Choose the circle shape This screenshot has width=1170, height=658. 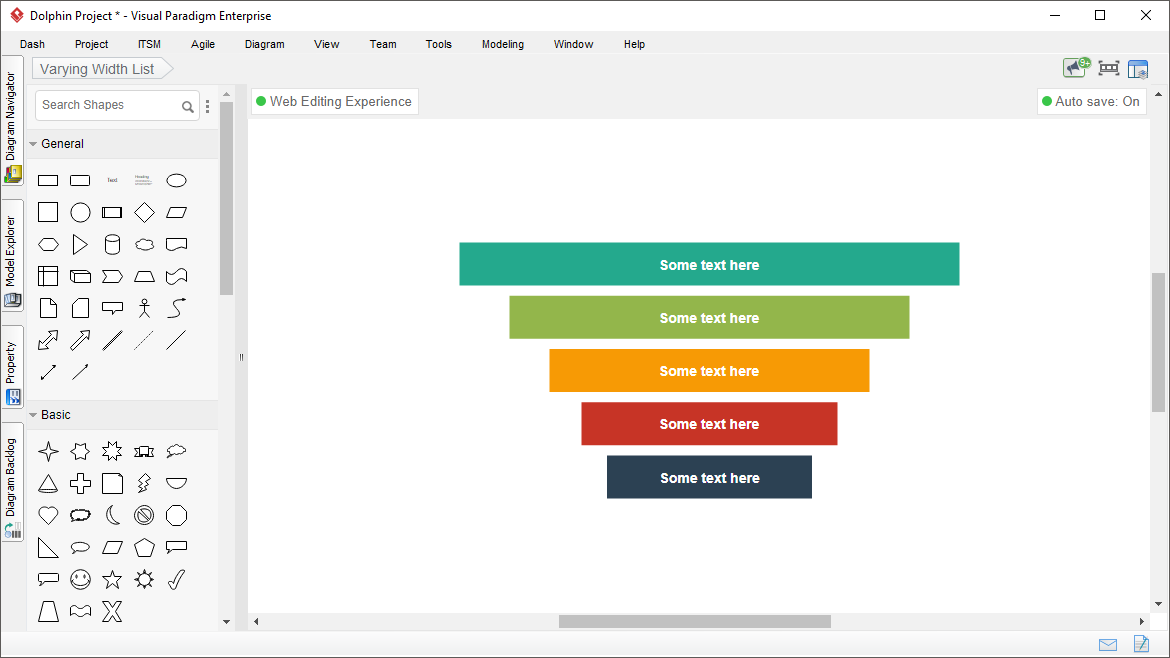tap(80, 213)
